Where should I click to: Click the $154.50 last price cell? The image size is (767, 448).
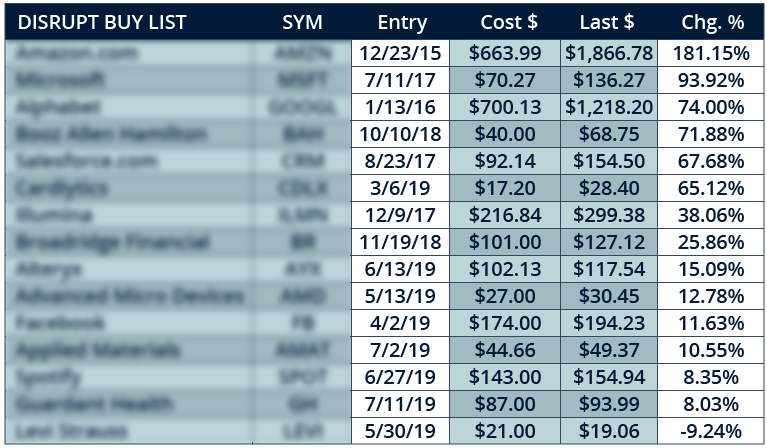(609, 161)
